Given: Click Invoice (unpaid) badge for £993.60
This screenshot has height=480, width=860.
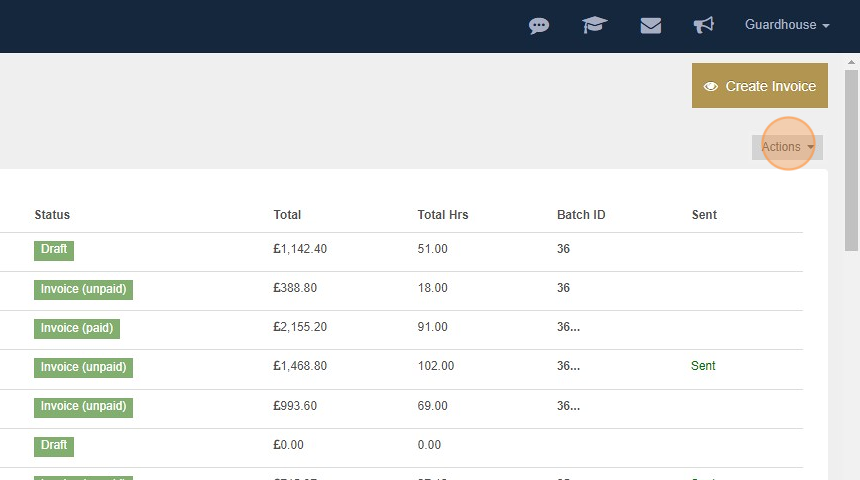Looking at the screenshot, I should tap(83, 406).
